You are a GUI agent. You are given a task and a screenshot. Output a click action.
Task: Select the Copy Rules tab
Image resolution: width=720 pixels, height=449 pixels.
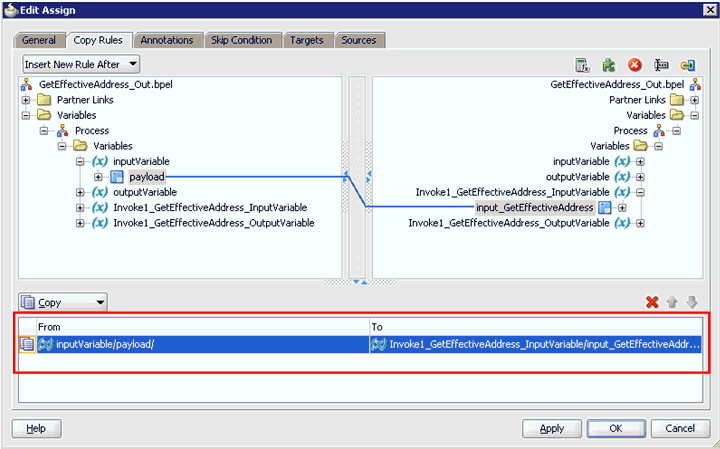[x=98, y=40]
